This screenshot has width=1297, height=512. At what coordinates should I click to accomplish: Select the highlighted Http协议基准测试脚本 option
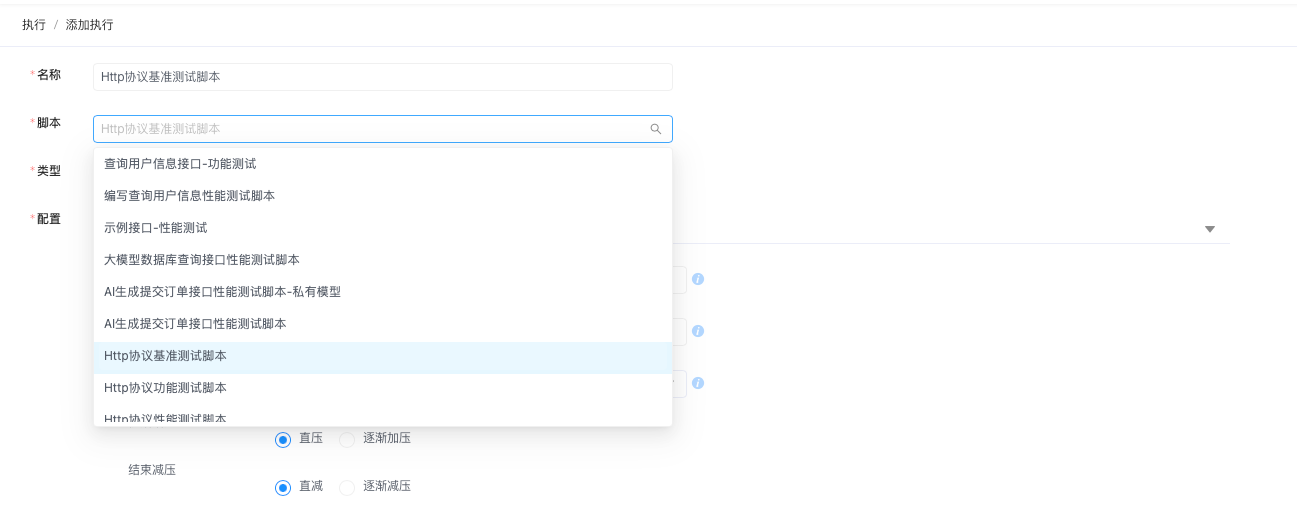(383, 356)
